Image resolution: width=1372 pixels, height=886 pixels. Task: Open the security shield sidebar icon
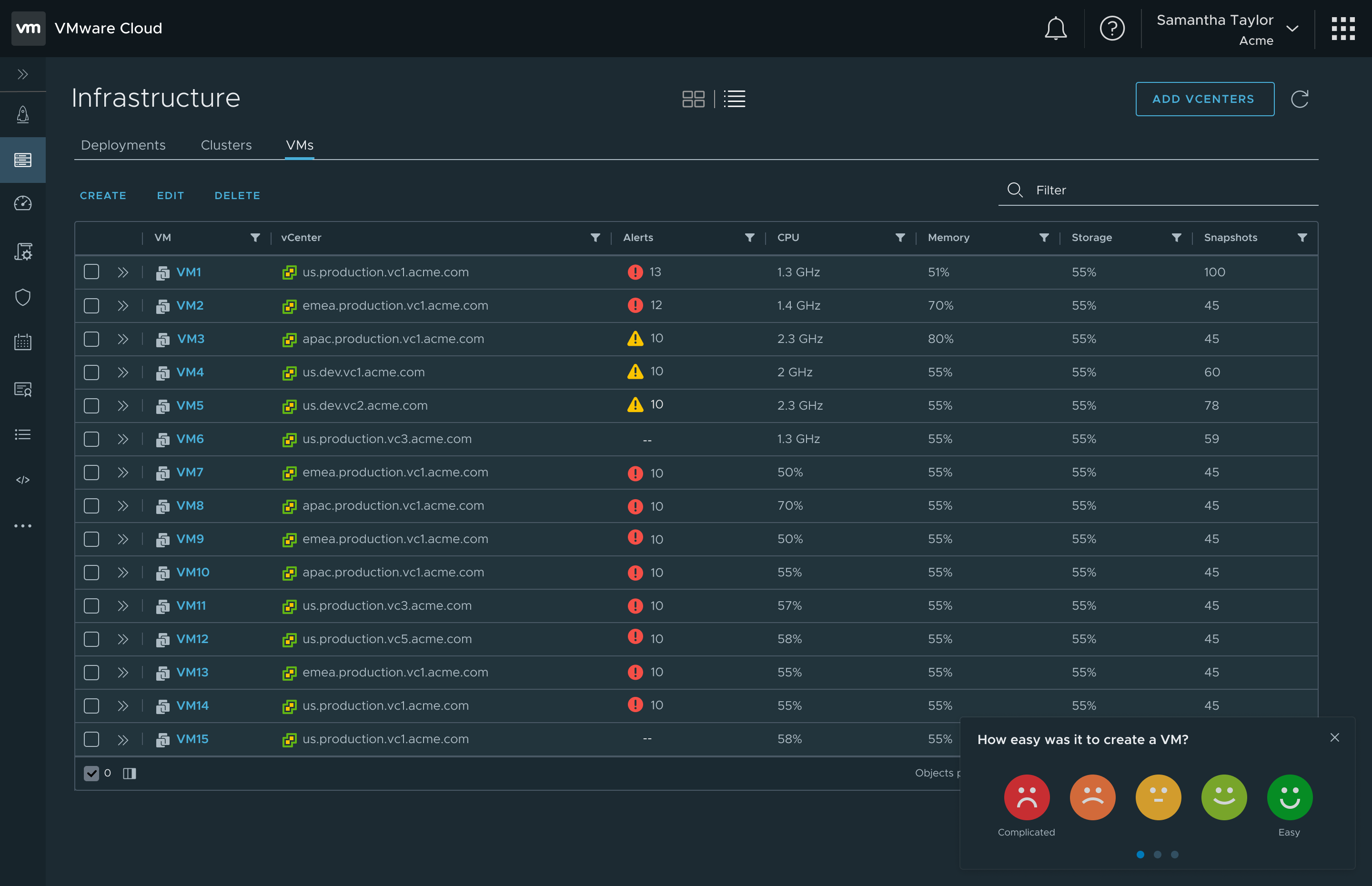(23, 297)
